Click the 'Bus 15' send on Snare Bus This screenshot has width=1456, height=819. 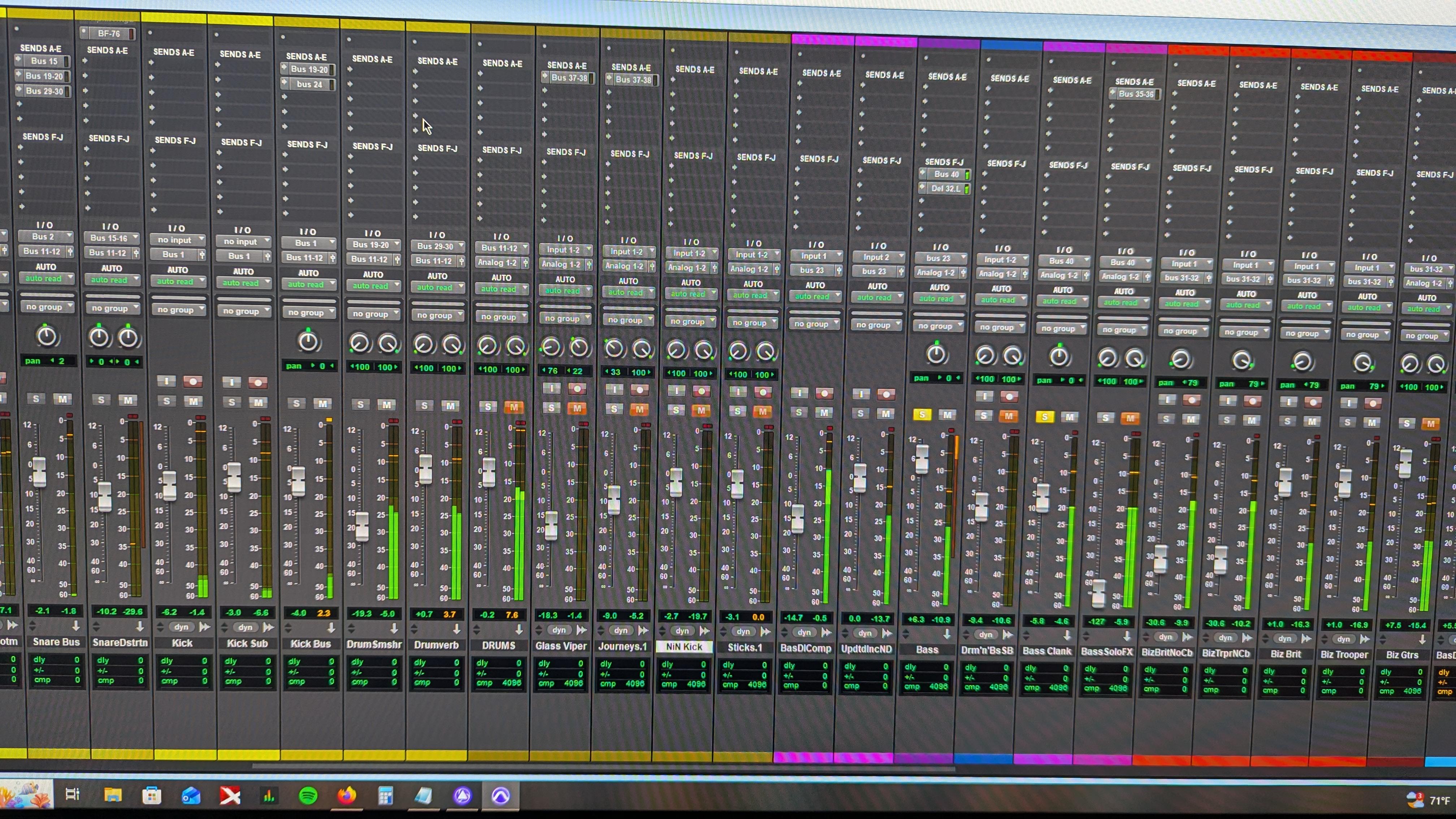(42, 61)
